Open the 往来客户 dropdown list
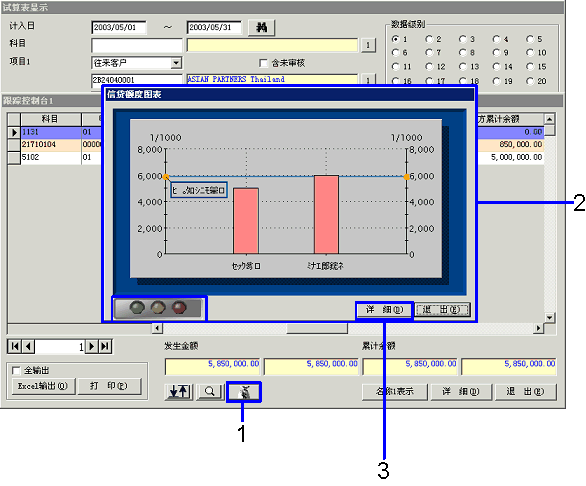Screen dimensions: 586x486 pos(176,63)
